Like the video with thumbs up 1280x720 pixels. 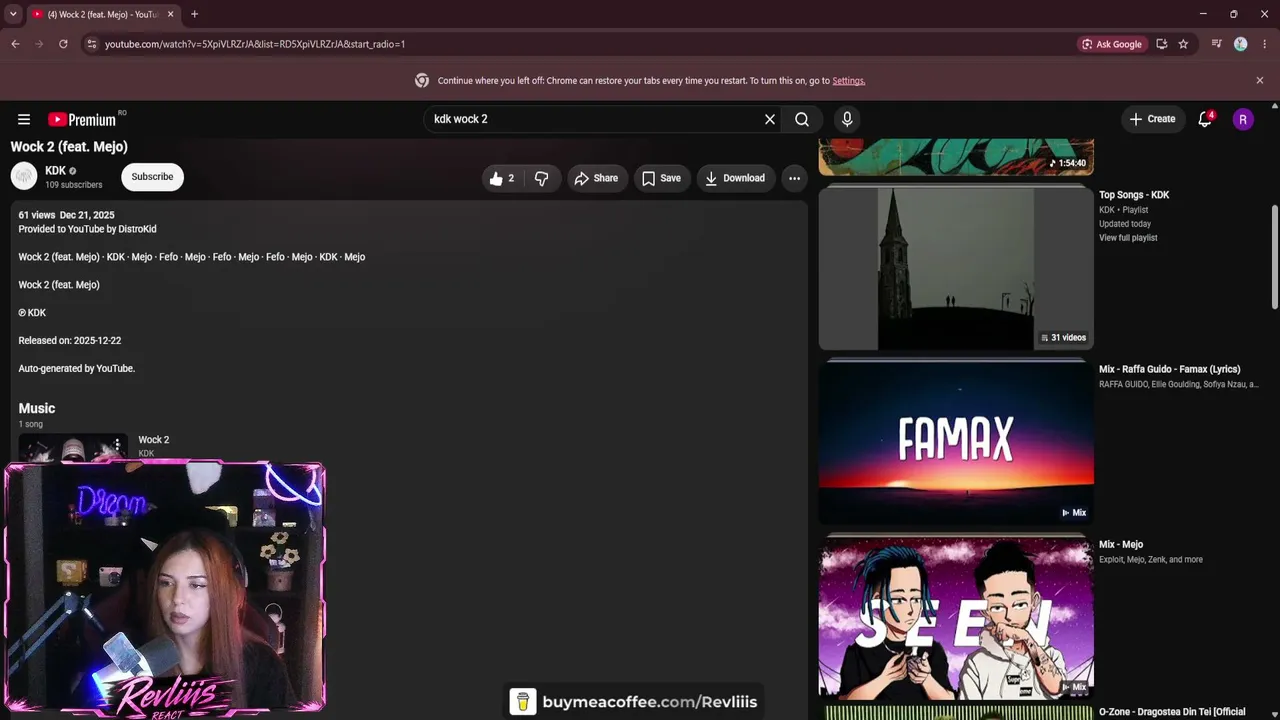(500, 178)
